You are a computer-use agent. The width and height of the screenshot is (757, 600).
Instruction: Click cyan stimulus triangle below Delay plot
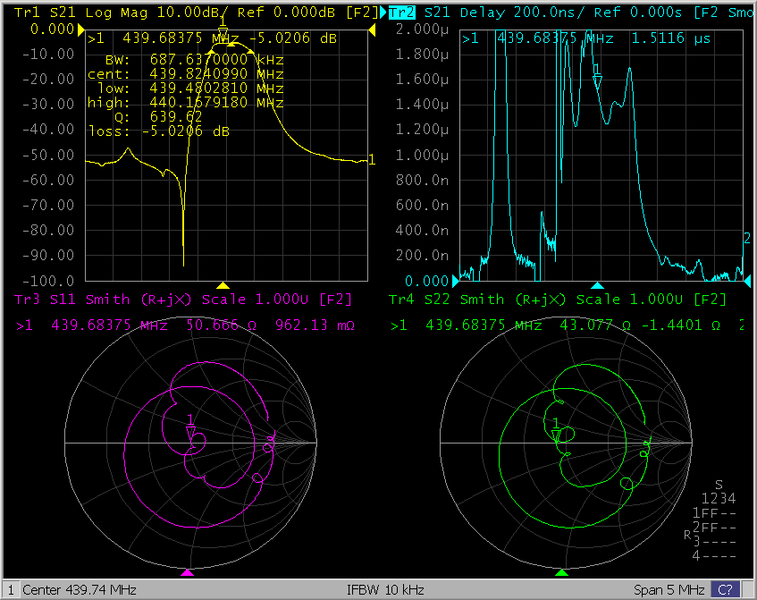click(597, 286)
